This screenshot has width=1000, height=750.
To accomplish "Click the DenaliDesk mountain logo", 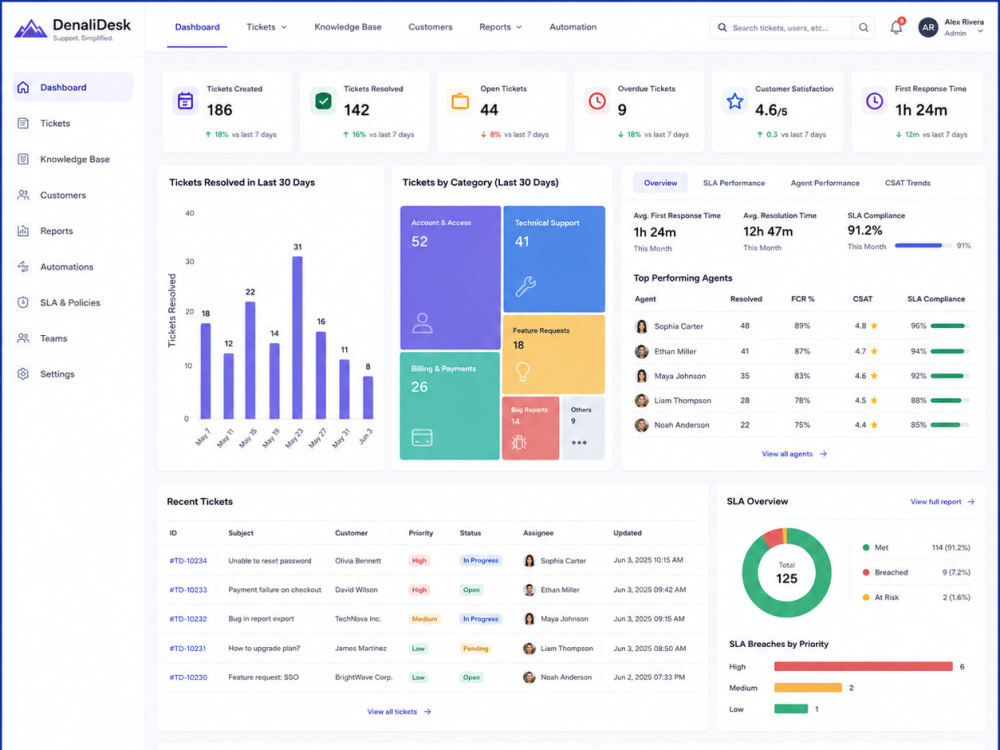I will 30,29.
